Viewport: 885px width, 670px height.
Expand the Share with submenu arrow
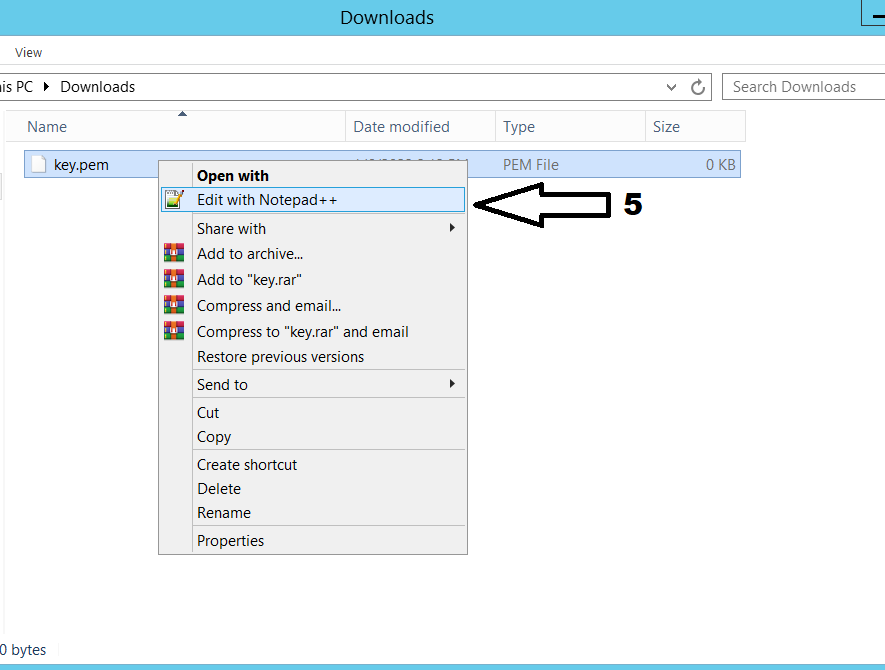click(x=452, y=228)
